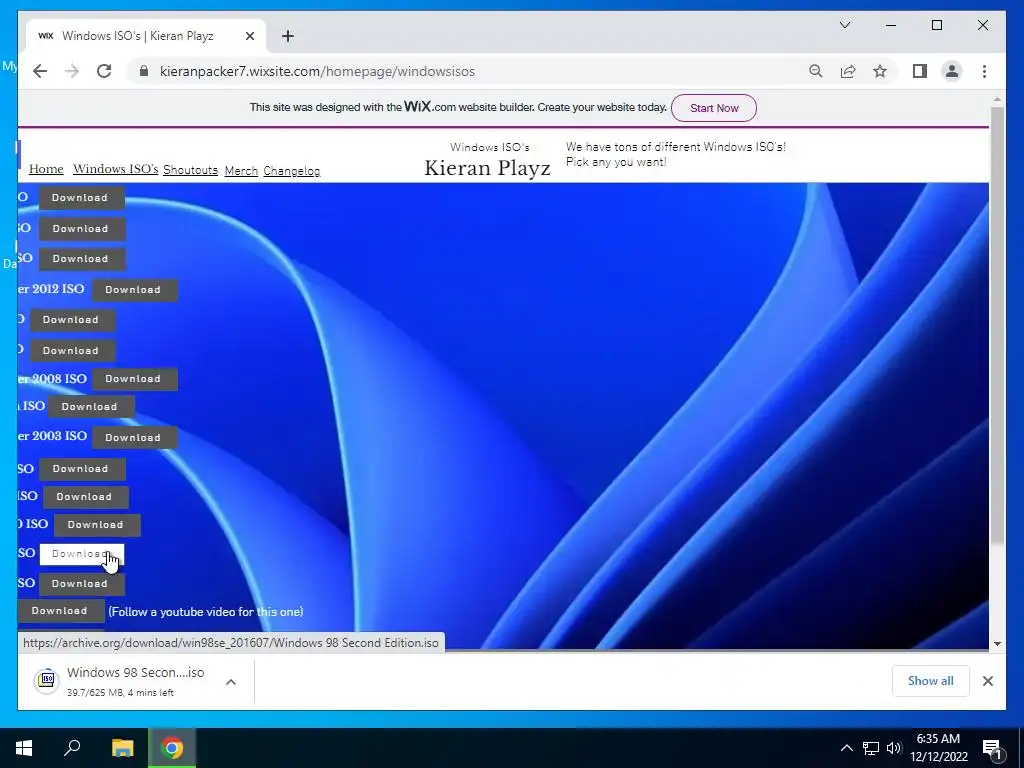Viewport: 1024px width, 768px height.
Task: View site info via the padlock icon
Action: click(x=144, y=71)
